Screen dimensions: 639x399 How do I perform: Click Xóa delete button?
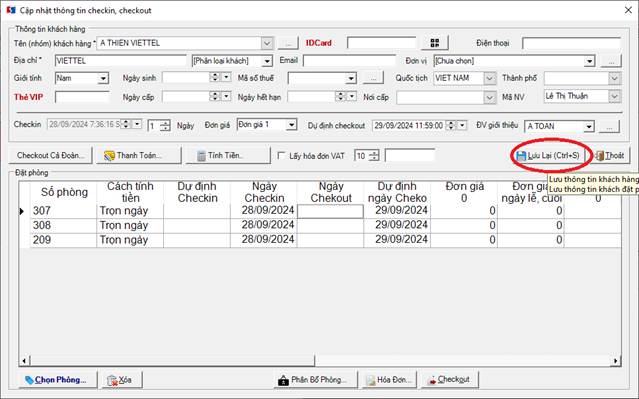[122, 379]
